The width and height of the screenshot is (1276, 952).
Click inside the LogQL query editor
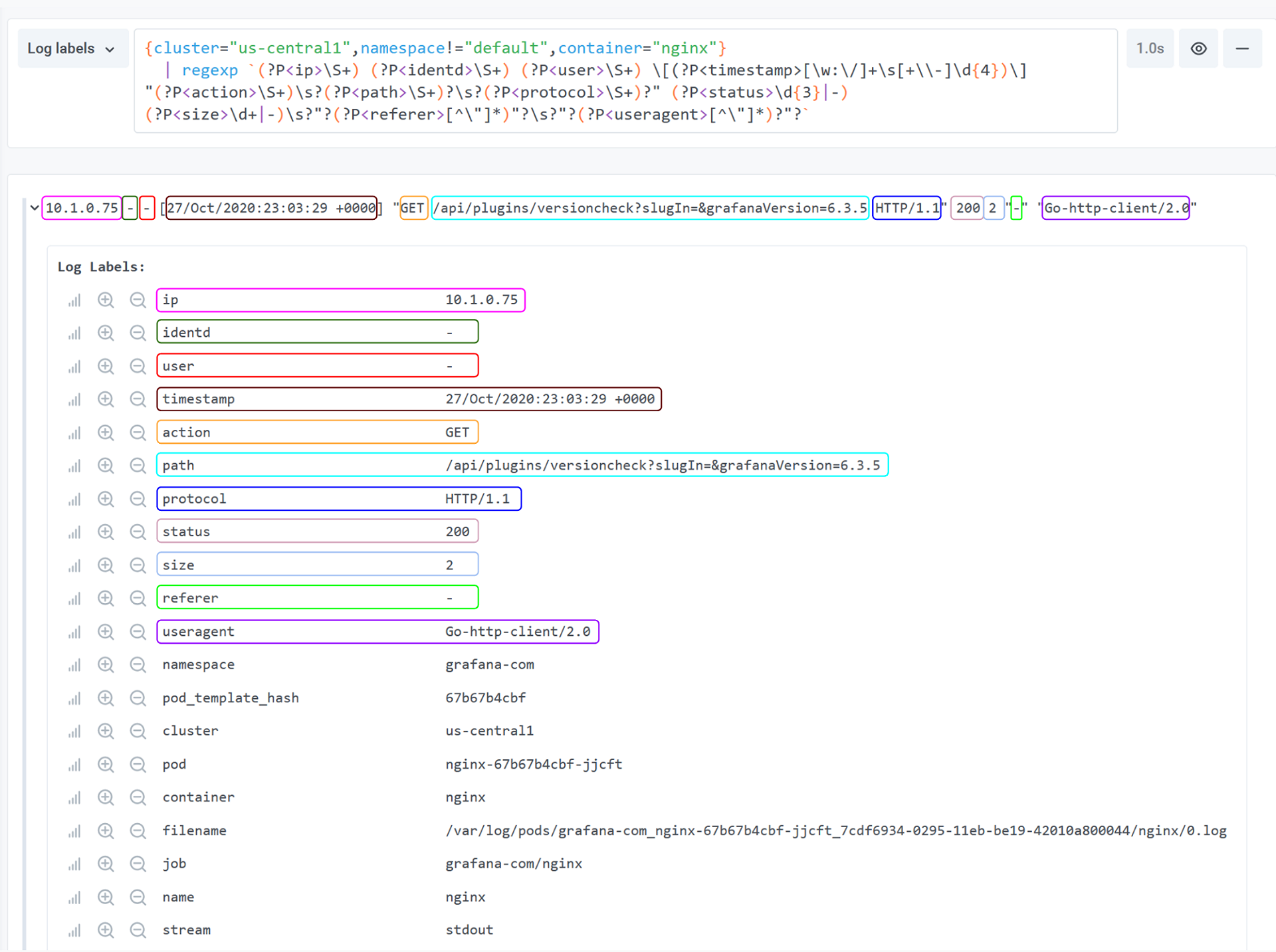point(598,80)
